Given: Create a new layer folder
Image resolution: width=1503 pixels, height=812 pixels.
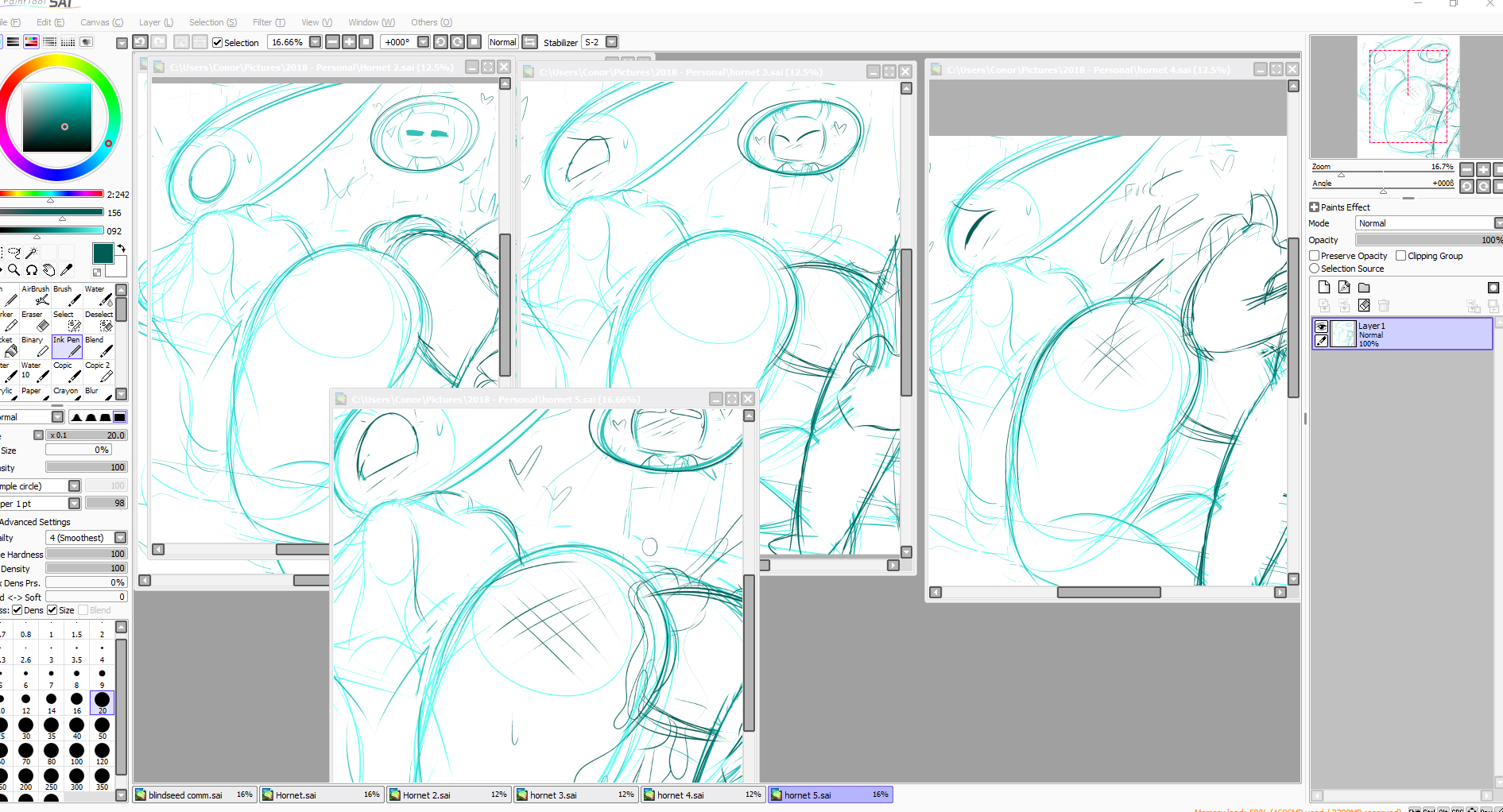Looking at the screenshot, I should pos(1364,288).
